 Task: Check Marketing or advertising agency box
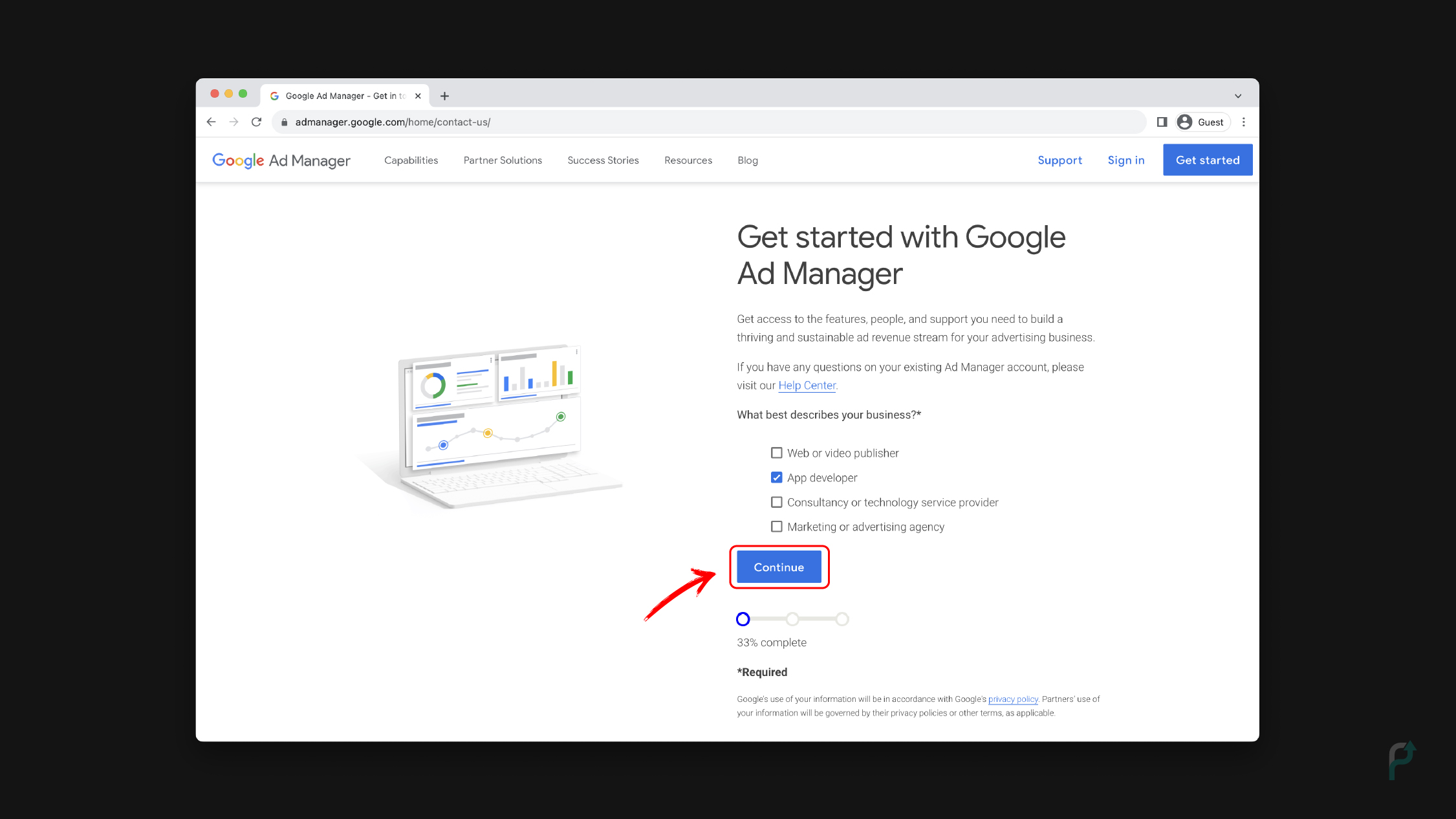[x=776, y=527]
